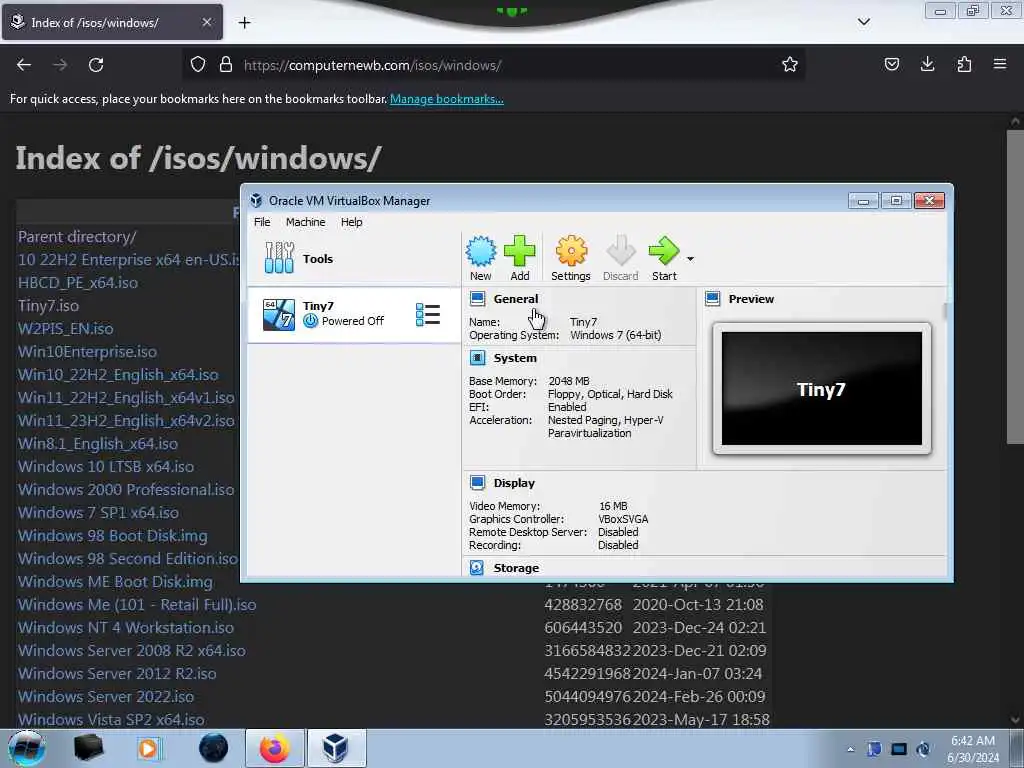Image resolution: width=1024 pixels, height=768 pixels.
Task: Open Win10Enterprise.iso link
Action: 88,351
